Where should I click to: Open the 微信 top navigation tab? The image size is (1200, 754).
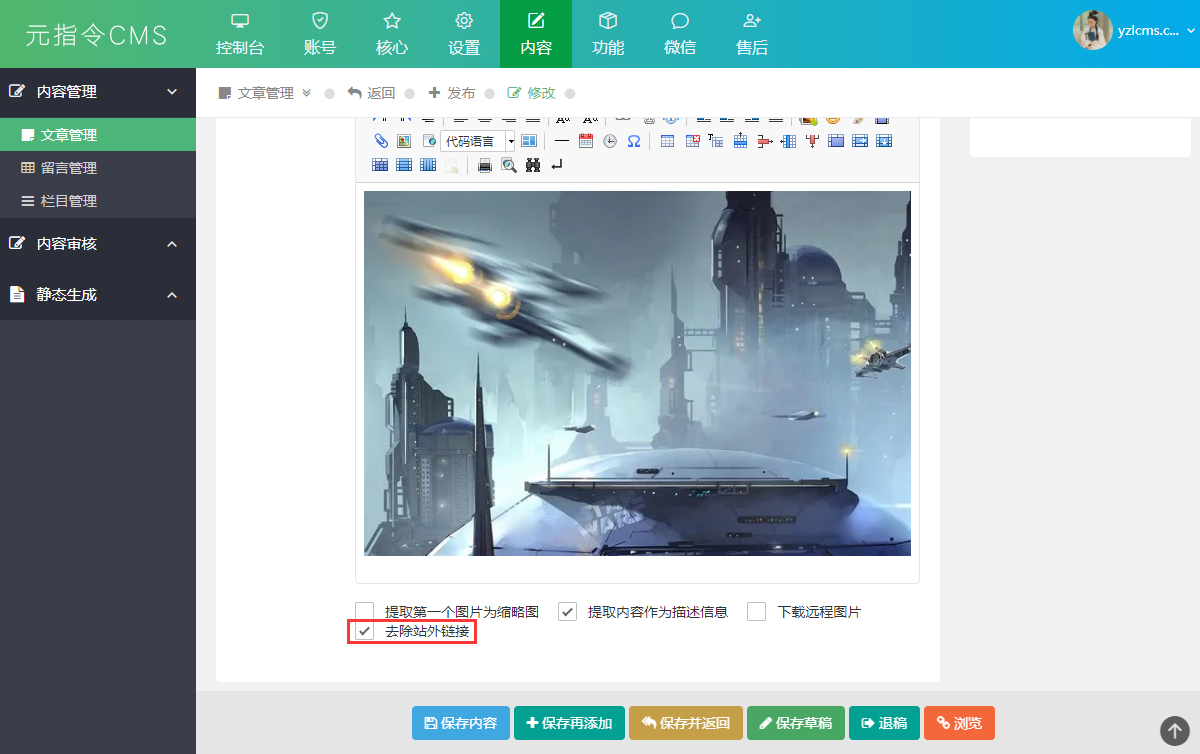(x=680, y=34)
